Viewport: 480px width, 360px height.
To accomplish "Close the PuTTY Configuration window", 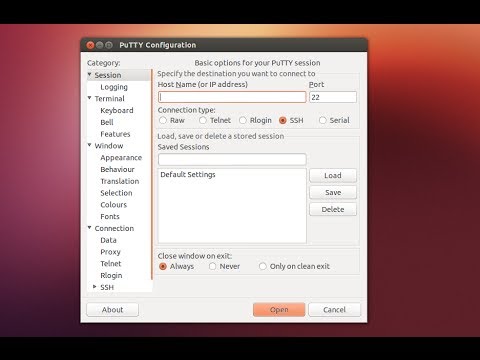I will (x=90, y=45).
